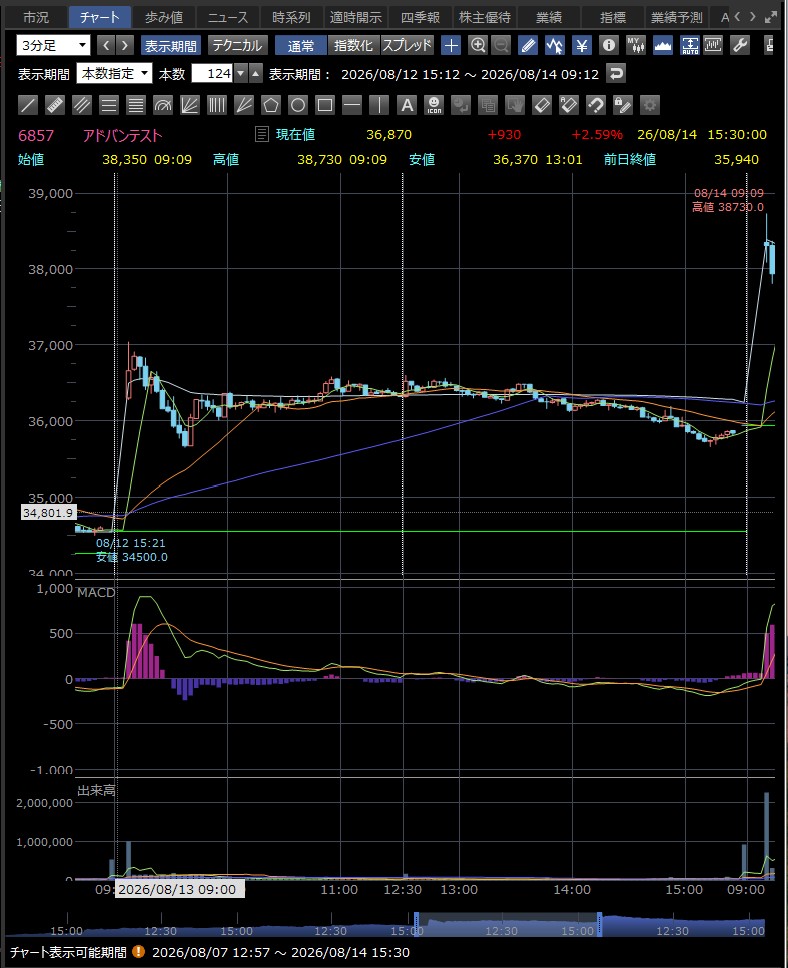Open the MY chart settings icon
The image size is (788, 968).
[635, 45]
